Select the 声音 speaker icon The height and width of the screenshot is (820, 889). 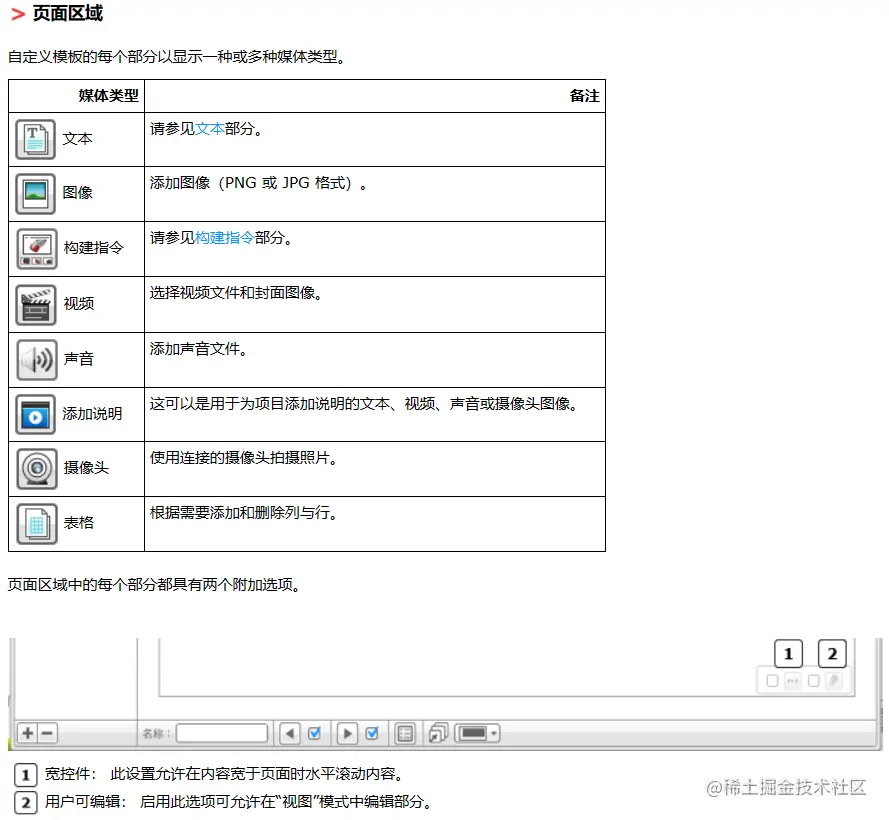(x=36, y=358)
